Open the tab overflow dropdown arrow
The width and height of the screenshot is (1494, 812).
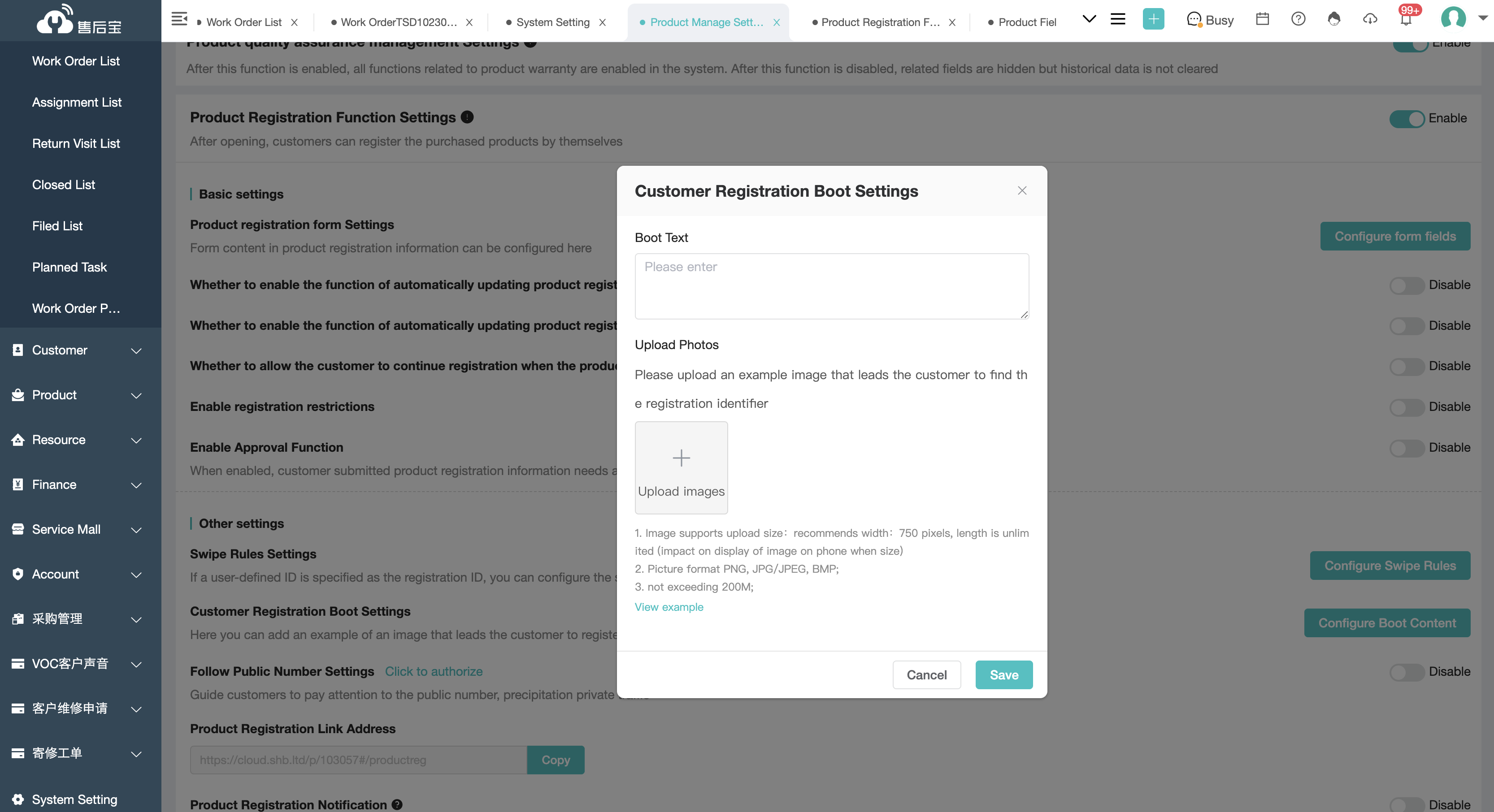(x=1089, y=19)
